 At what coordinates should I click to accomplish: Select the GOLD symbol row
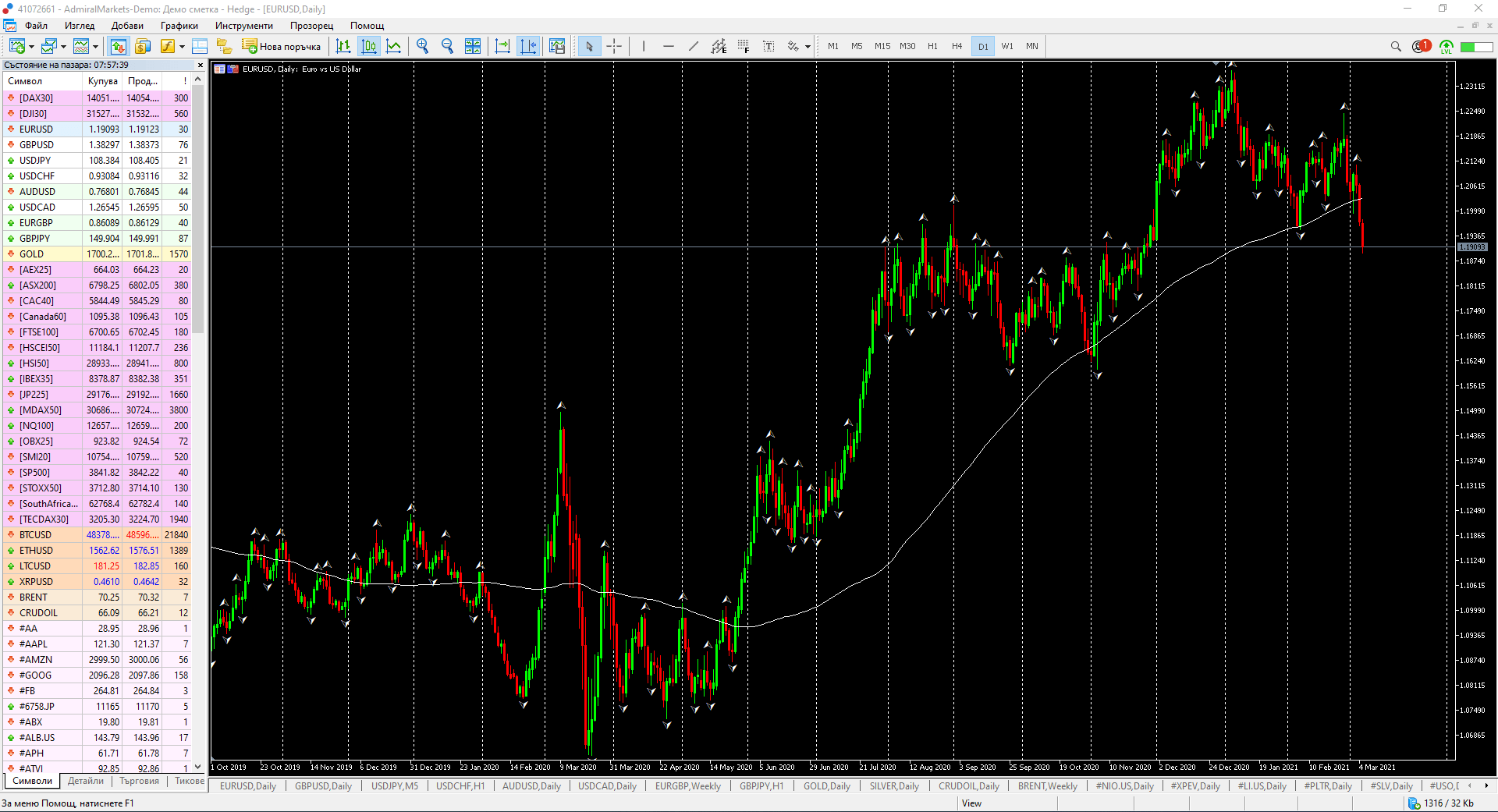(97, 254)
